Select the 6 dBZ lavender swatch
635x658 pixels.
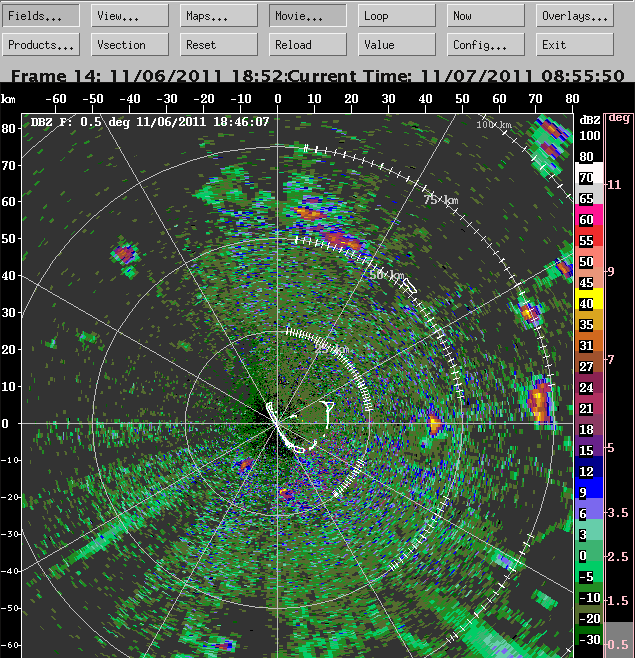[589, 509]
